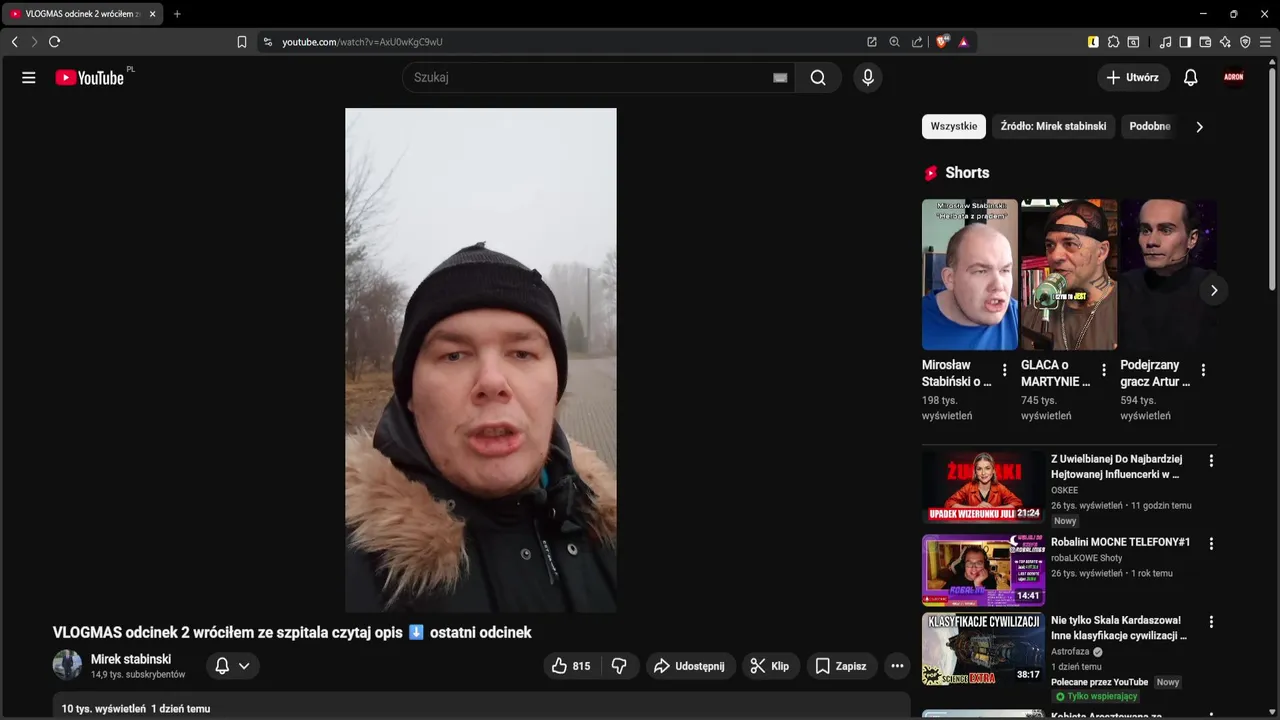Open 'Z Uwielbianej Do Najbardziej Hejtowanej' video title
The height and width of the screenshot is (720, 1280).
click(1117, 467)
